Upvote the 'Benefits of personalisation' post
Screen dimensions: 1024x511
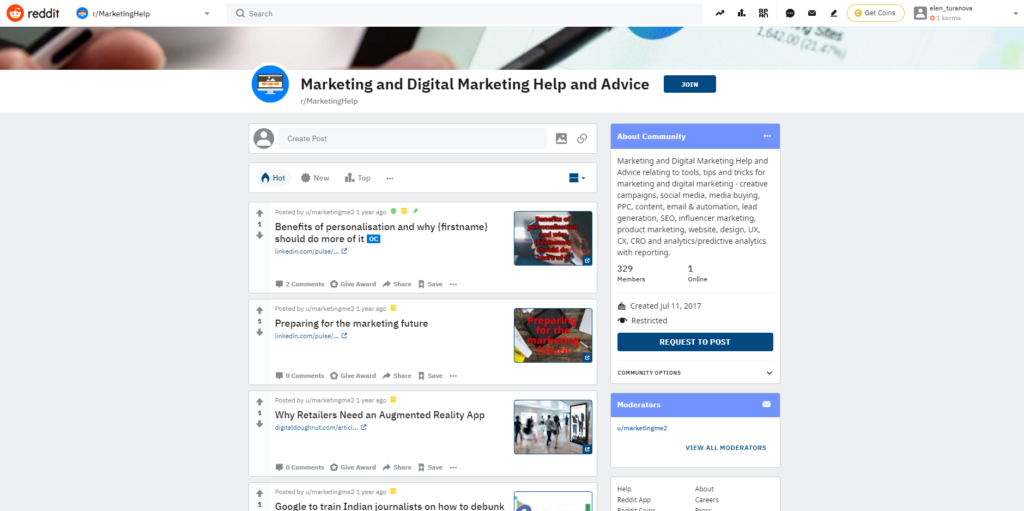coord(260,213)
